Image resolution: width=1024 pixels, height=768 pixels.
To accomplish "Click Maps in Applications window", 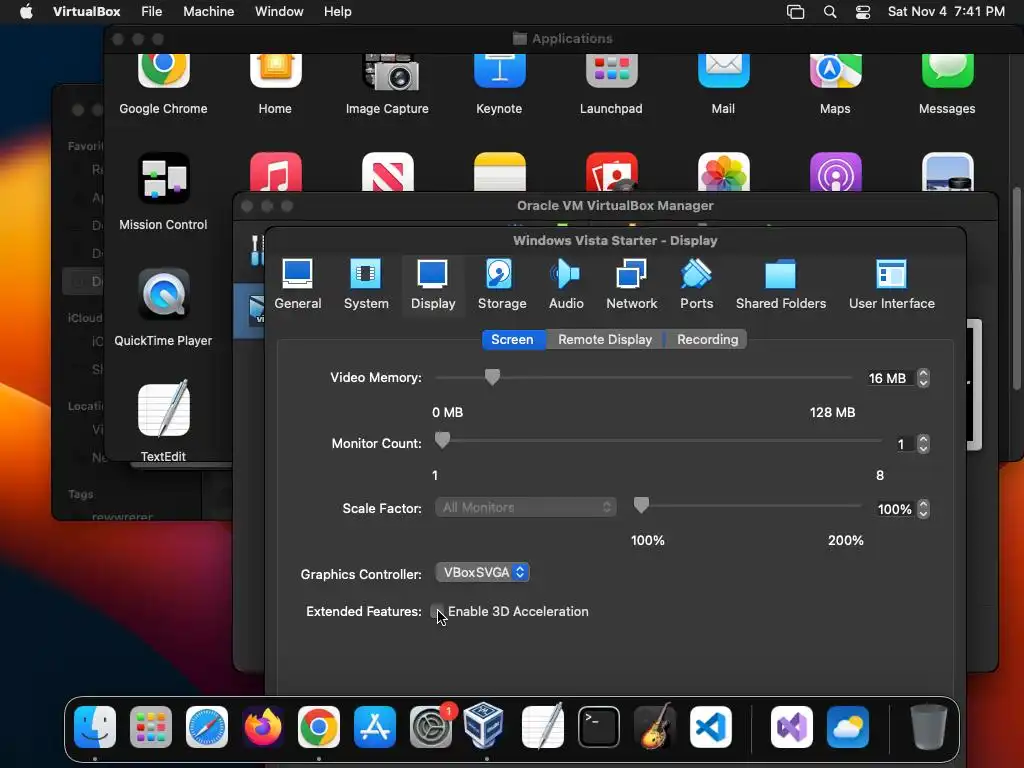I will click(835, 85).
